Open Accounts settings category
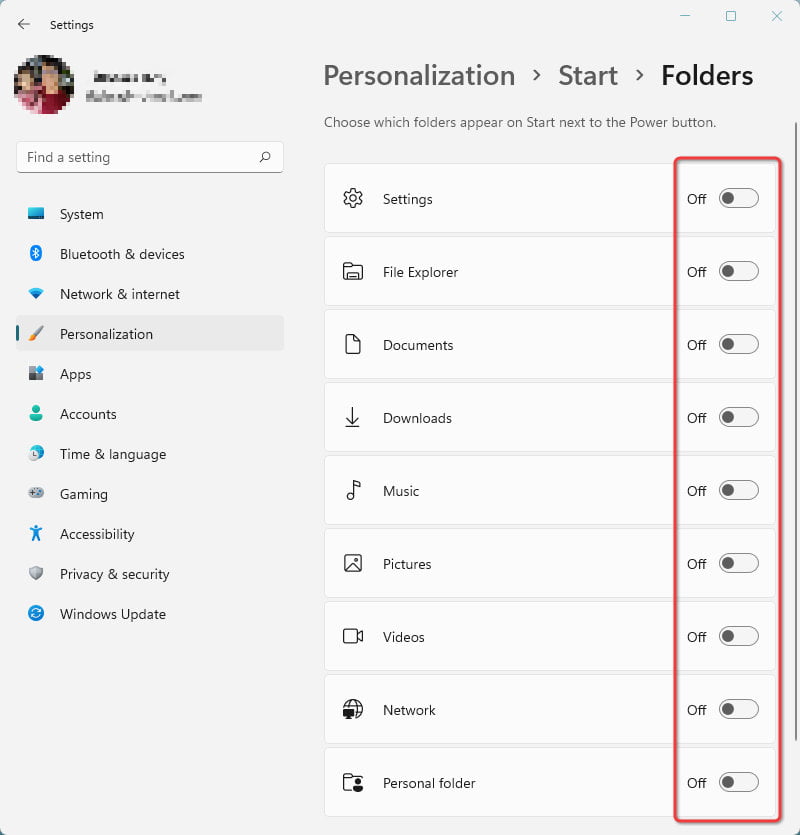 pyautogui.click(x=150, y=413)
